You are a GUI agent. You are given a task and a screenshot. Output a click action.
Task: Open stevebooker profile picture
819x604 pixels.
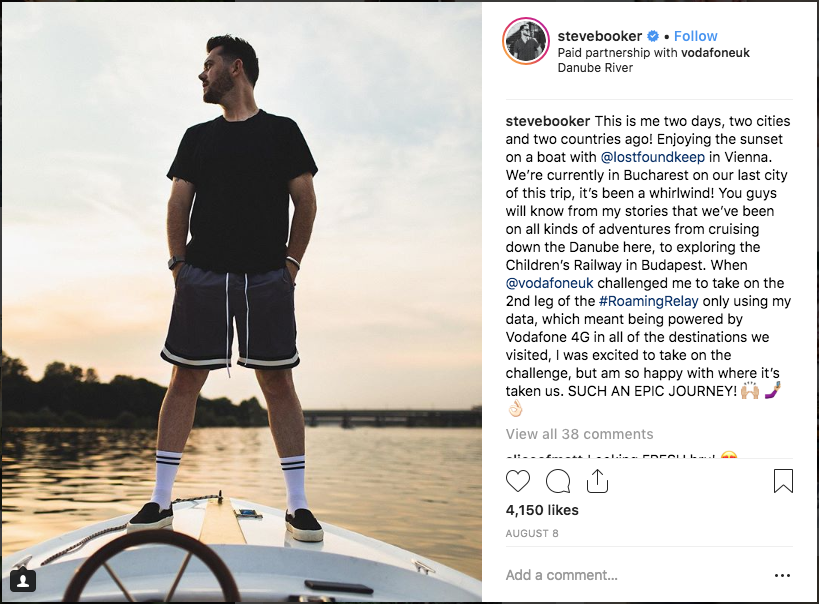(525, 41)
